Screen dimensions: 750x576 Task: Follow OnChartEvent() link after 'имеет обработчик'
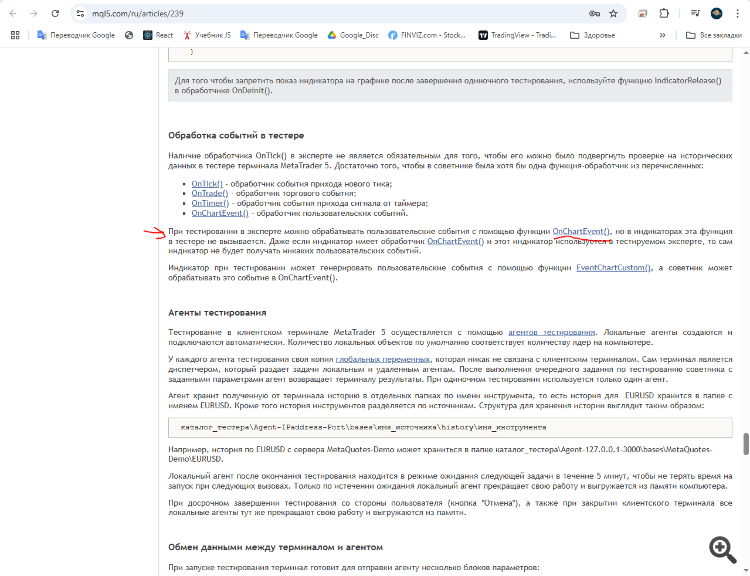pyautogui.click(x=455, y=241)
